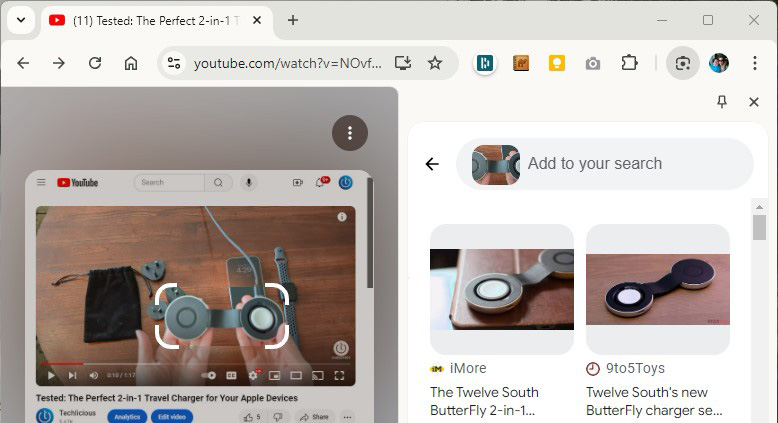This screenshot has height=423, width=778.
Task: Open the Extensions puzzle menu
Action: 629,63
